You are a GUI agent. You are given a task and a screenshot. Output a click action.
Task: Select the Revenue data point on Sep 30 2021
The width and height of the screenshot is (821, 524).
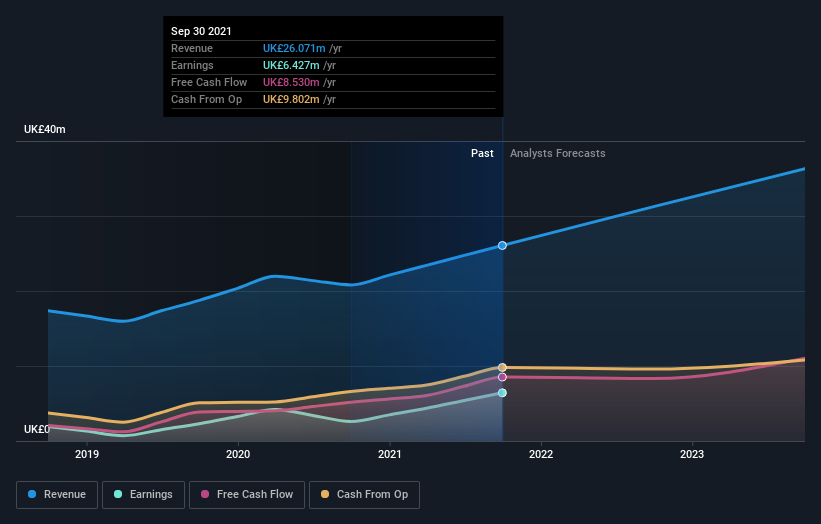[x=502, y=246]
